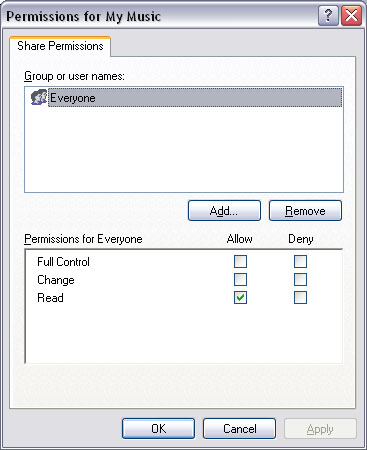
Task: Check Allow for Full Control
Action: pyautogui.click(x=240, y=262)
